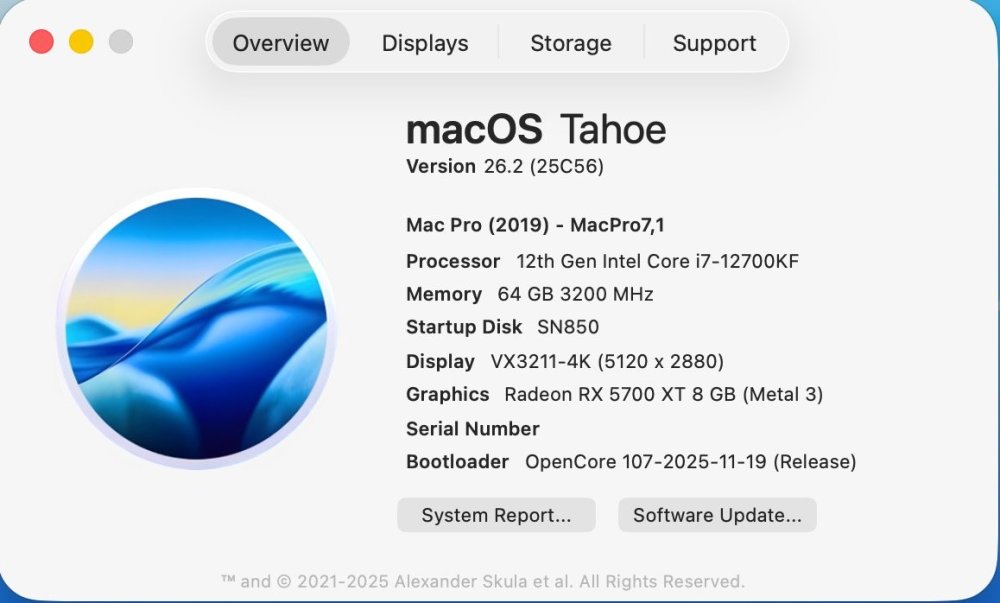This screenshot has width=1000, height=603.
Task: Select the Support tab
Action: point(714,43)
